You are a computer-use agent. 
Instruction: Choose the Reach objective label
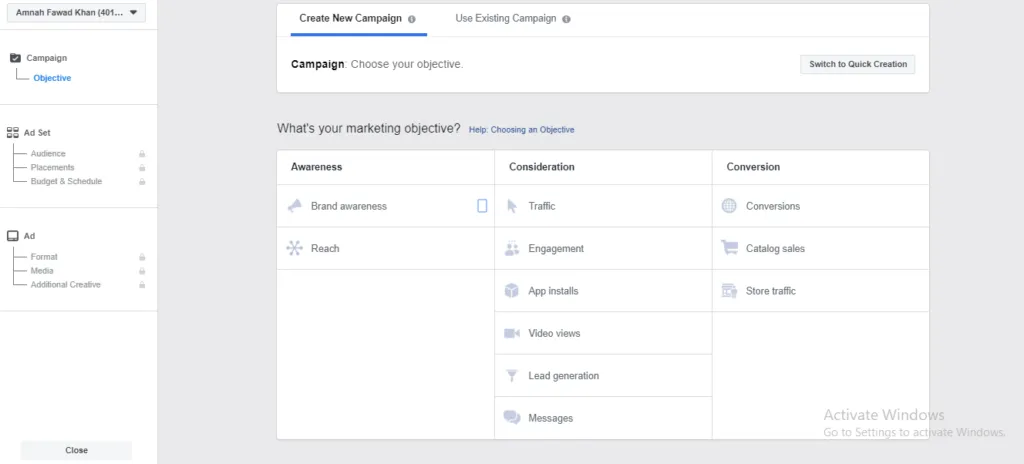pyautogui.click(x=325, y=248)
